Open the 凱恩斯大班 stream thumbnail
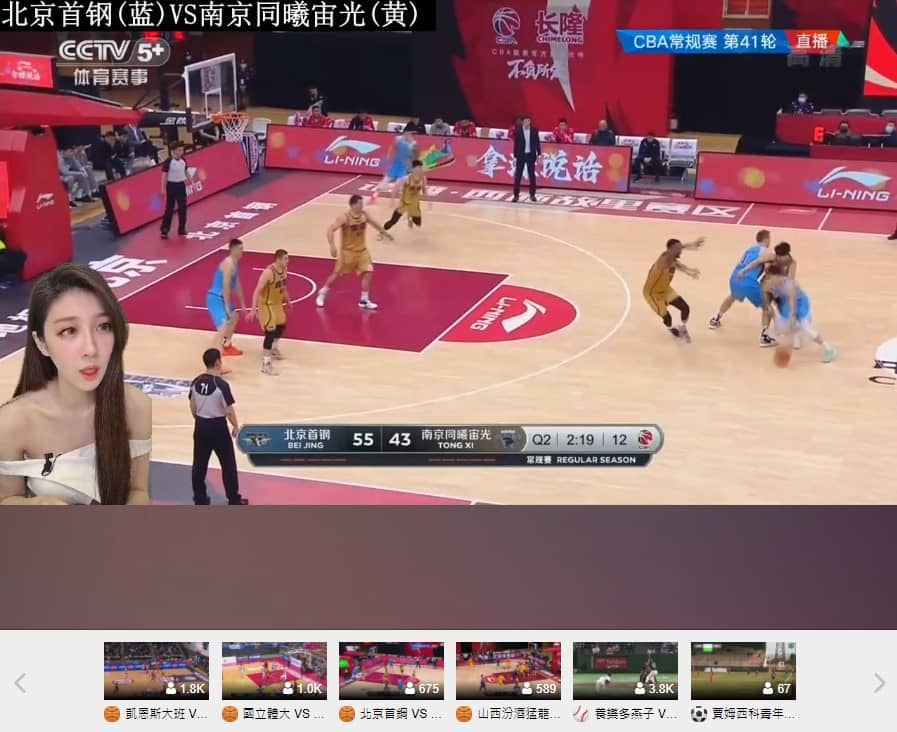Image resolution: width=897 pixels, height=732 pixels. [x=157, y=671]
